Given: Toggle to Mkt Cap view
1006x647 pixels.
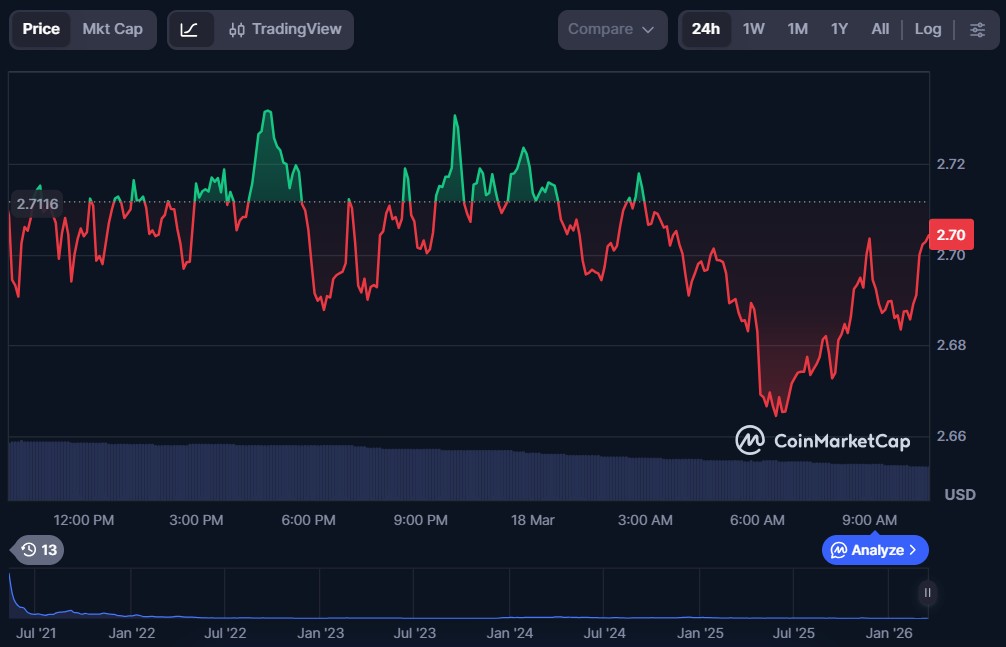Looking at the screenshot, I should click(x=112, y=29).
